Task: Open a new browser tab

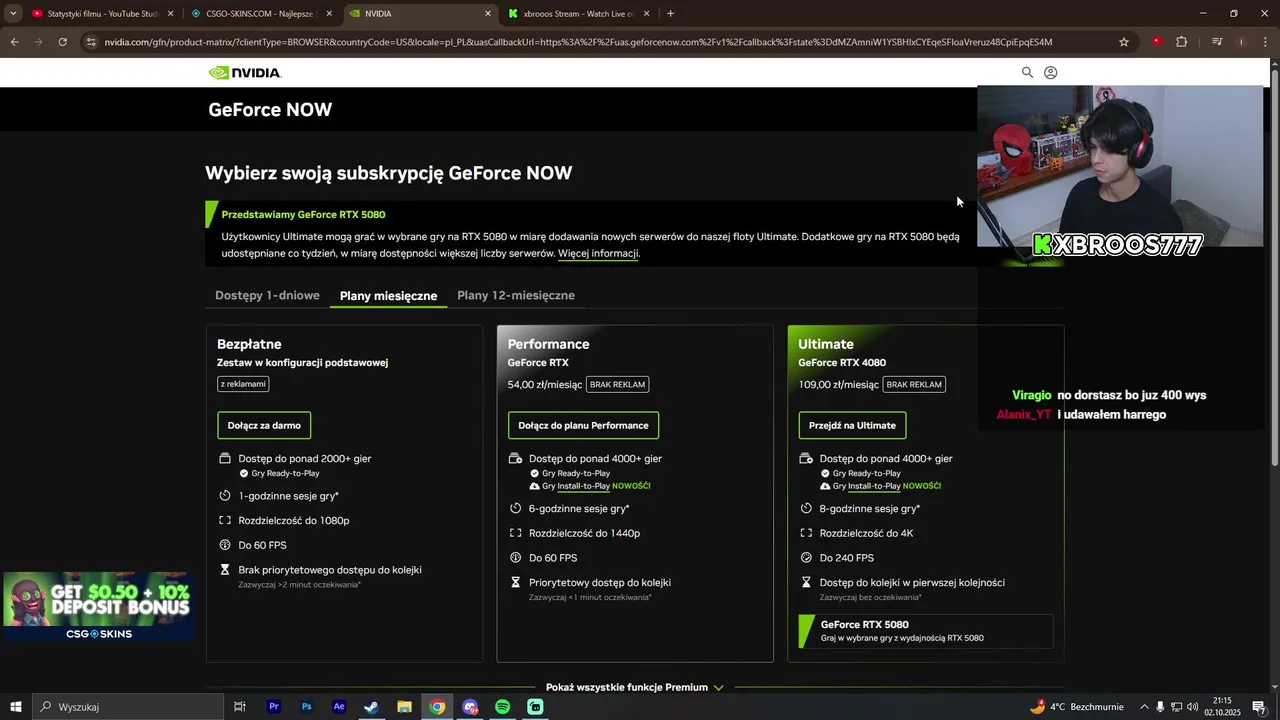Action: click(x=670, y=14)
